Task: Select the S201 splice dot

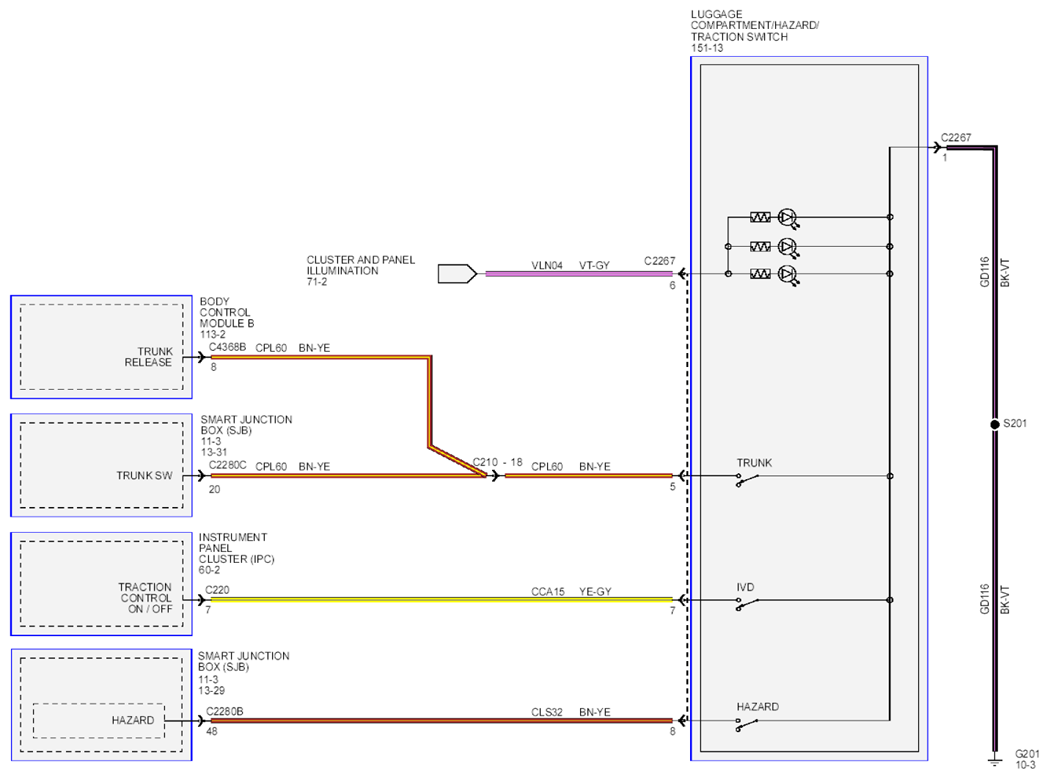Action: click(x=995, y=424)
